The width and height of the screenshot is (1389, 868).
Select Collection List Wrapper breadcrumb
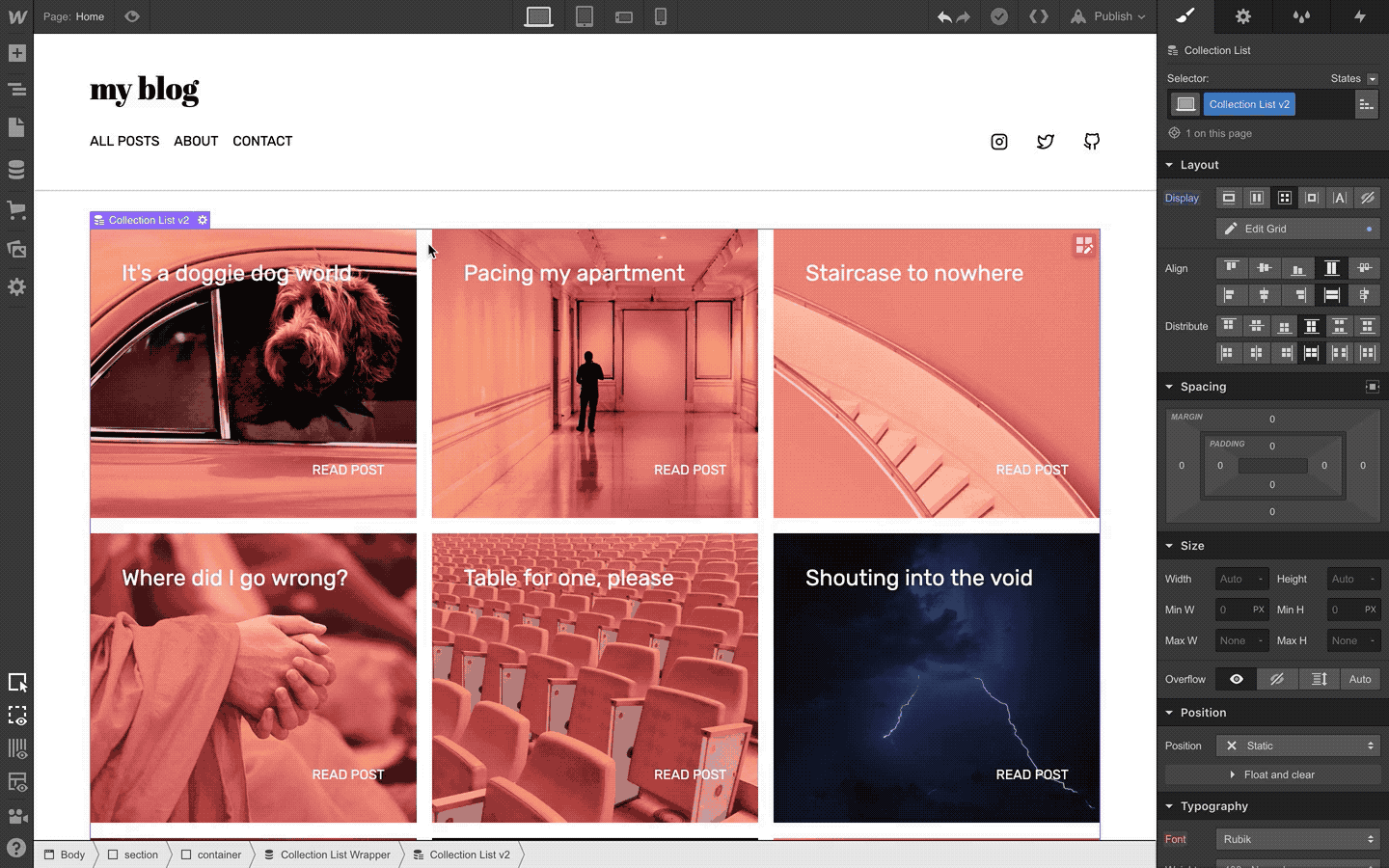click(x=327, y=854)
